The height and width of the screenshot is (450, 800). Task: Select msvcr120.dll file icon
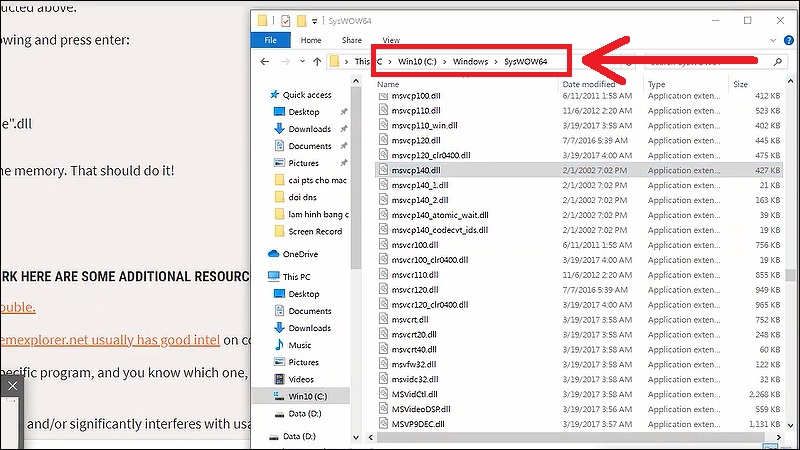pyautogui.click(x=384, y=289)
